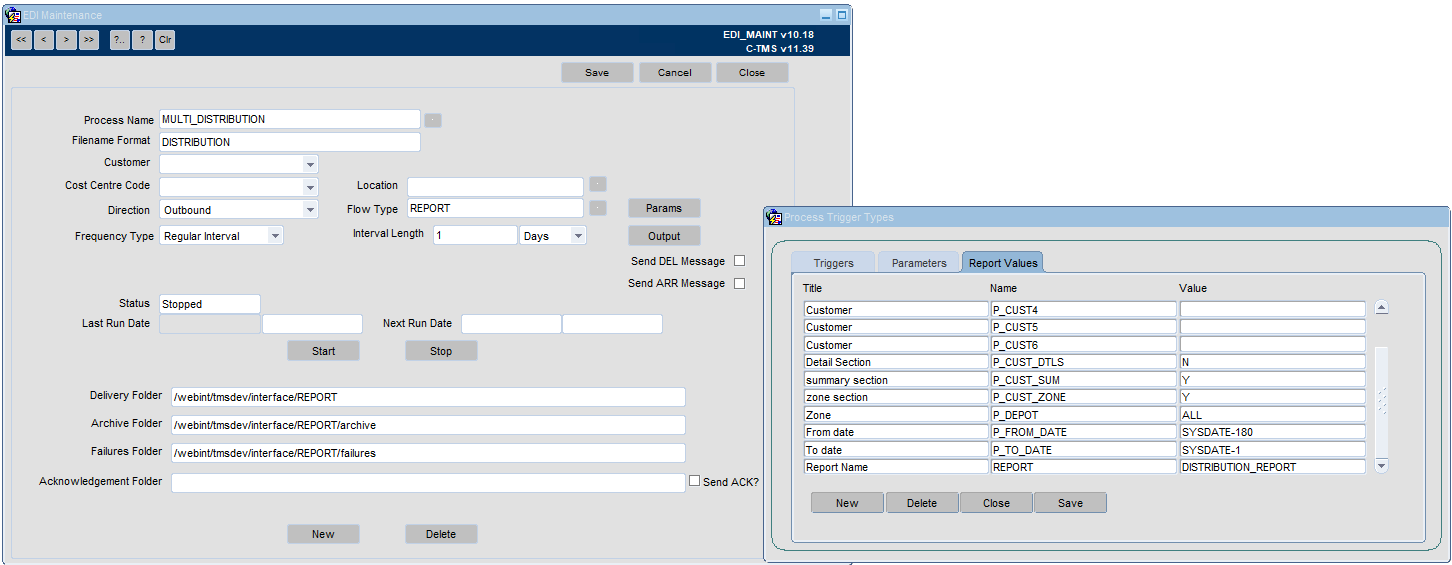Enable the Send ACK? checkbox
The height and width of the screenshot is (565, 1452).
pos(695,481)
